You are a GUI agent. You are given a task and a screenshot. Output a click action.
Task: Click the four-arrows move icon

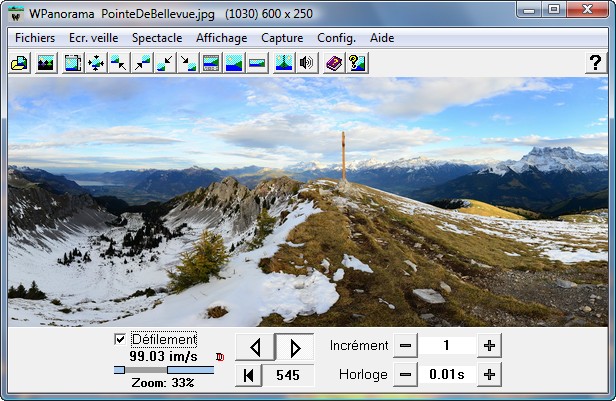click(x=96, y=63)
